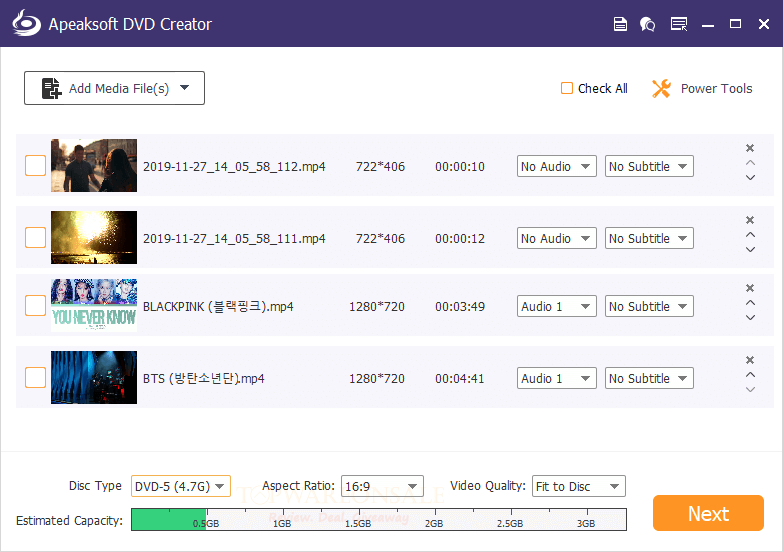Screen dimensions: 783x552
Task: Open the feedback chat icon in title bar
Action: (x=647, y=24)
